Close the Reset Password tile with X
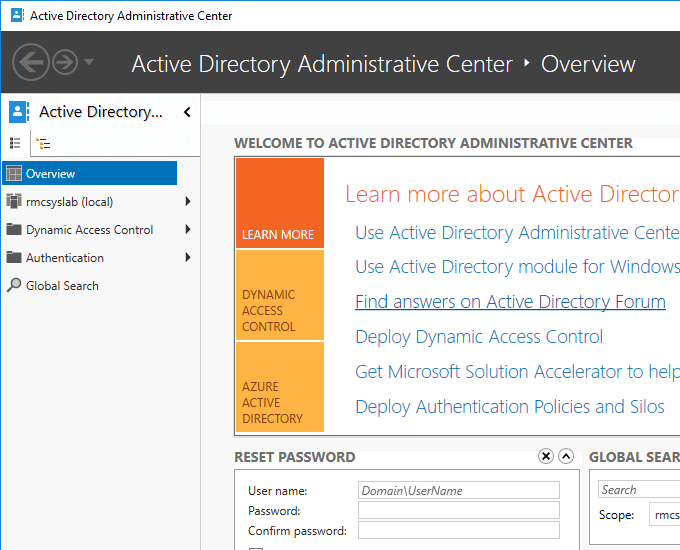The height and width of the screenshot is (550, 680). point(546,456)
